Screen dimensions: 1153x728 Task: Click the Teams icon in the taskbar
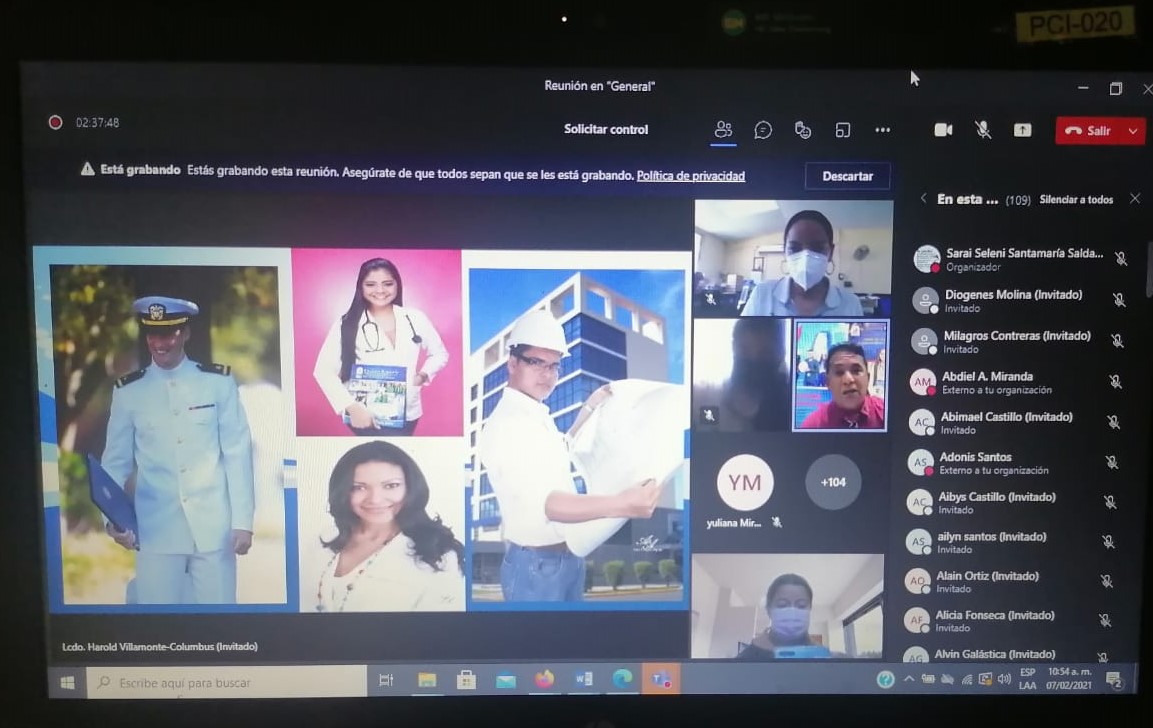[661, 679]
